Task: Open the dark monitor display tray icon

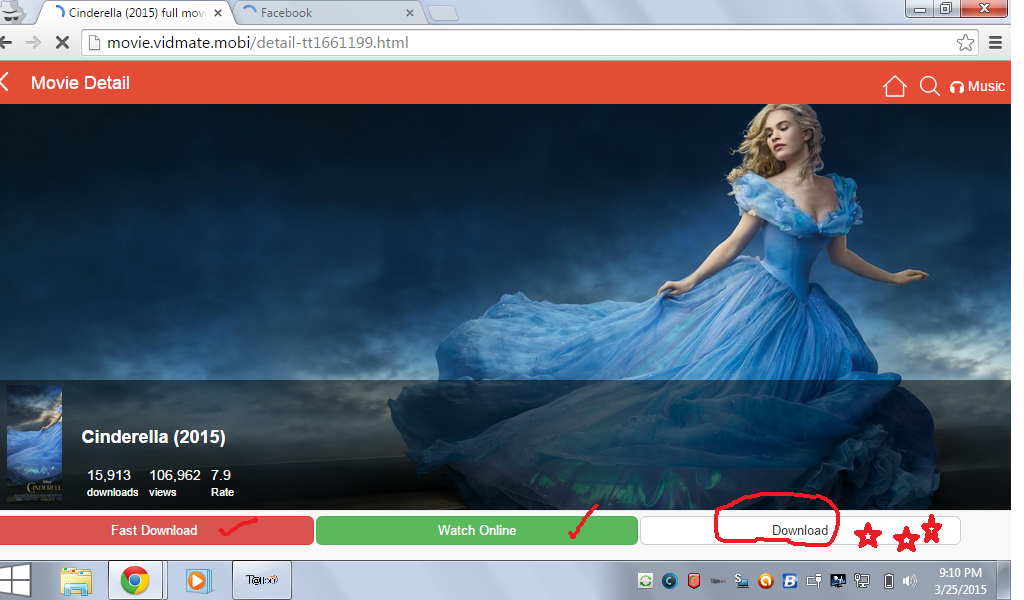Action: click(x=838, y=580)
